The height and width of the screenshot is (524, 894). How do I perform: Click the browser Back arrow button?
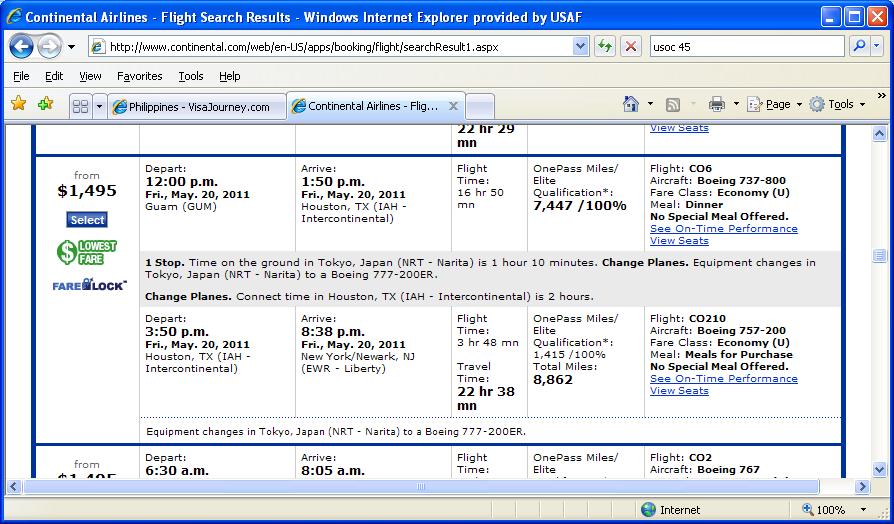tap(21, 47)
